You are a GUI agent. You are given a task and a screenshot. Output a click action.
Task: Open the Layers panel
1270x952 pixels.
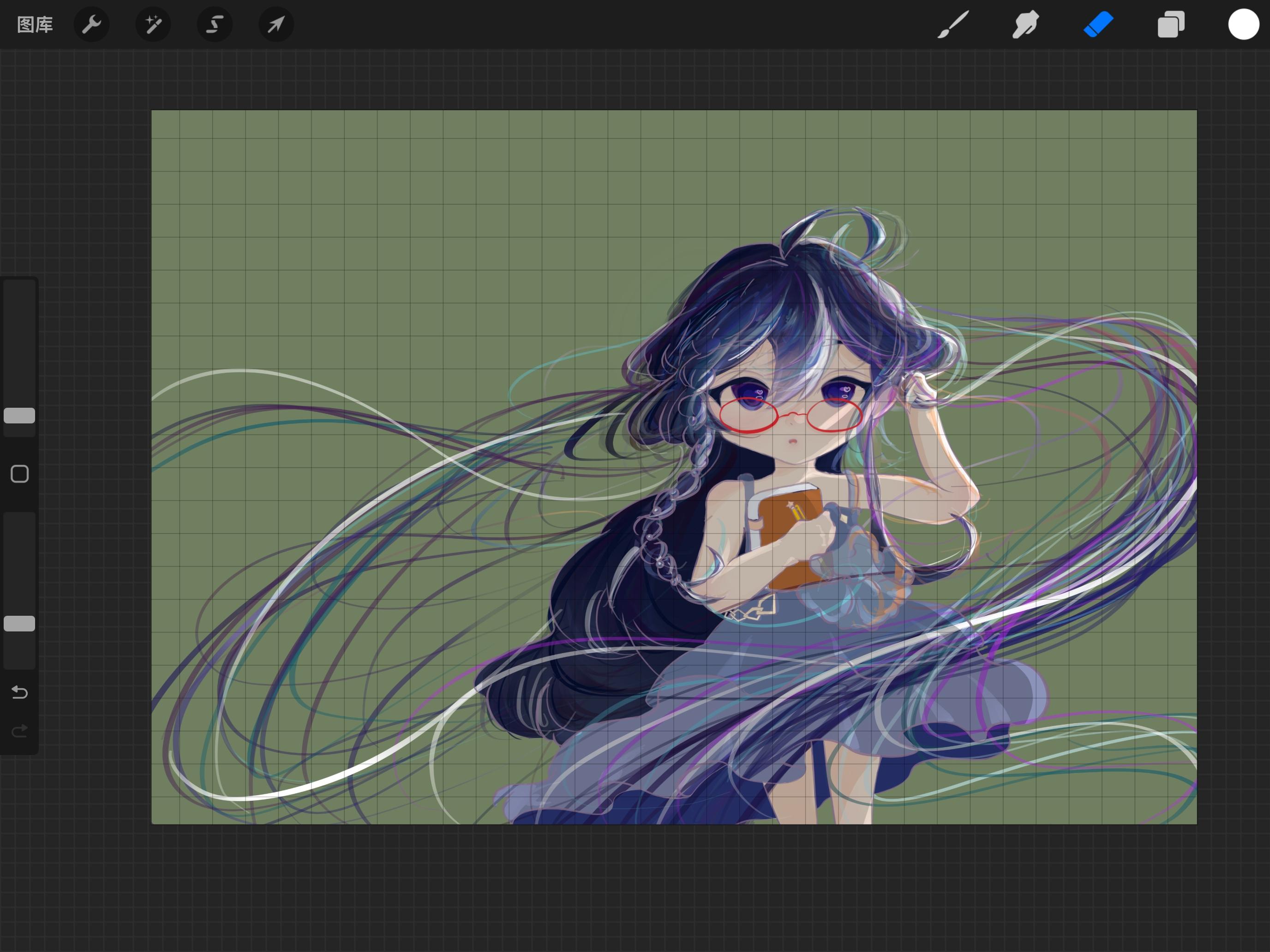tap(1171, 24)
